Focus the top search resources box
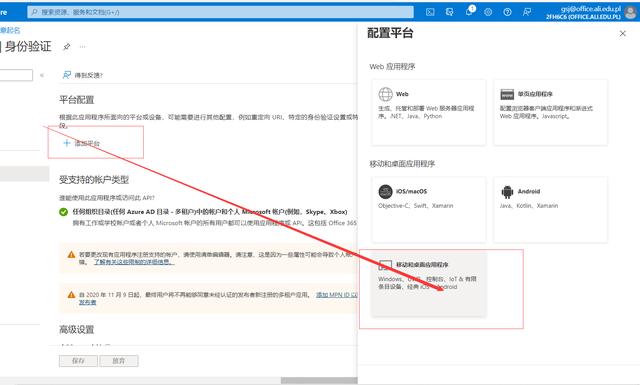 [x=220, y=12]
